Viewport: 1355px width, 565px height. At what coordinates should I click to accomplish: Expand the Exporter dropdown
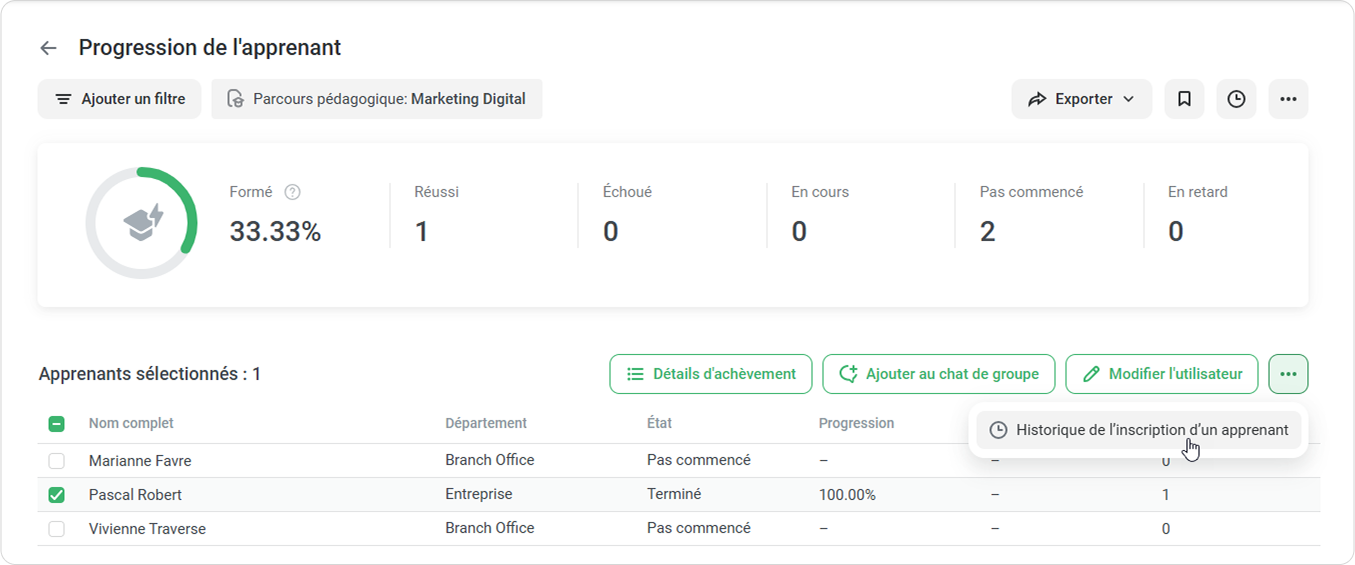click(x=1081, y=99)
